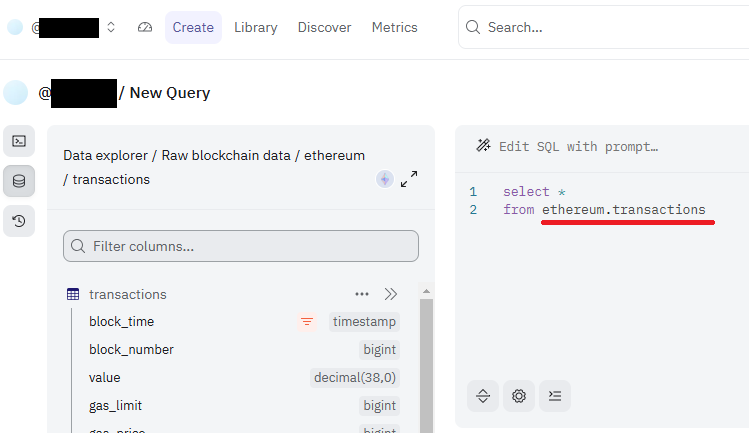Image resolution: width=749 pixels, height=433 pixels.
Task: Click the transactions table icon
Action: (x=73, y=294)
